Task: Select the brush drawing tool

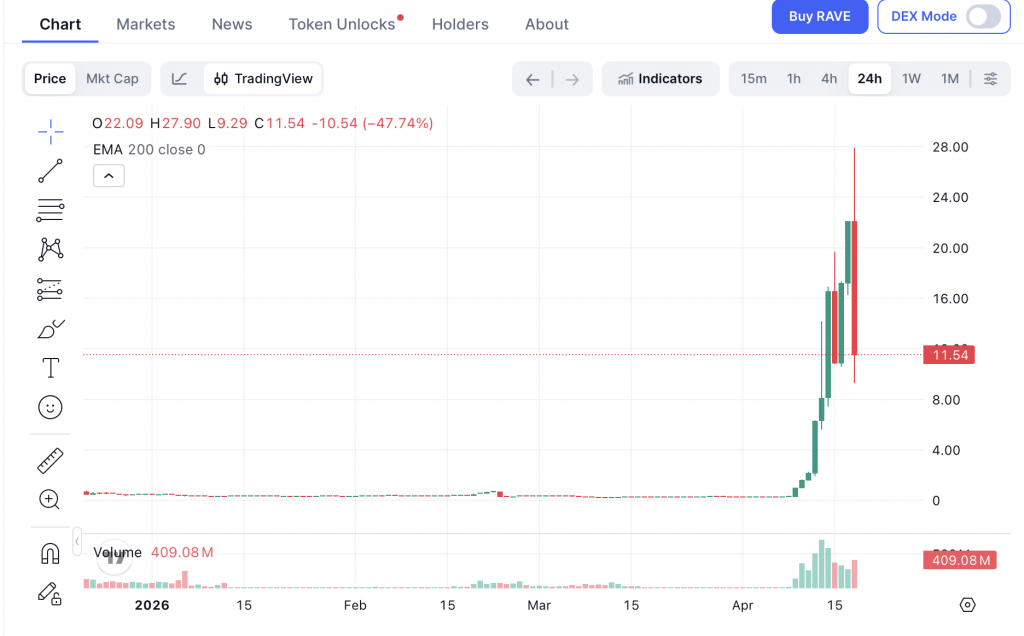Action: coord(50,328)
